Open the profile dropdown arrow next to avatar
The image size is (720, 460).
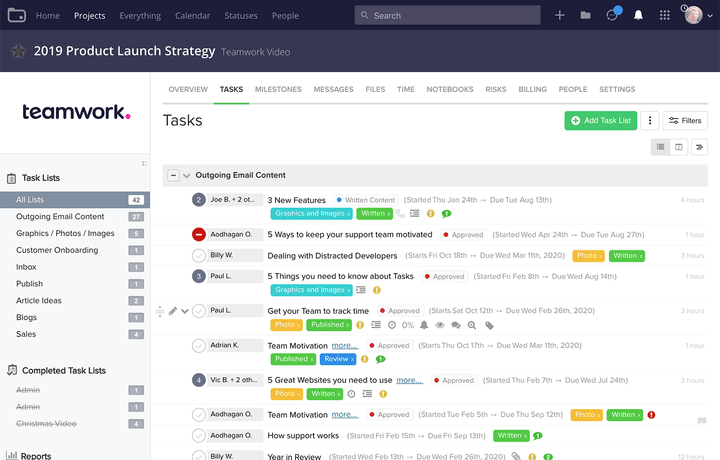[710, 16]
